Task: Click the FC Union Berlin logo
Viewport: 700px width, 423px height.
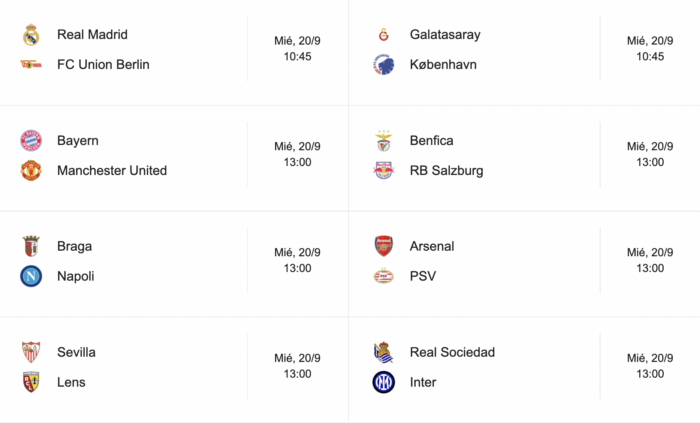Action: [31, 65]
